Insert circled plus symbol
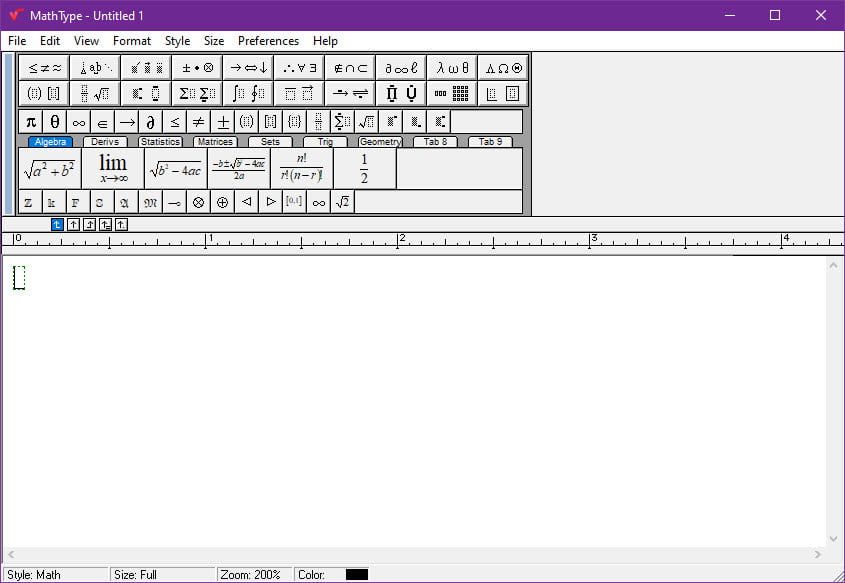This screenshot has width=845, height=583. [x=223, y=202]
